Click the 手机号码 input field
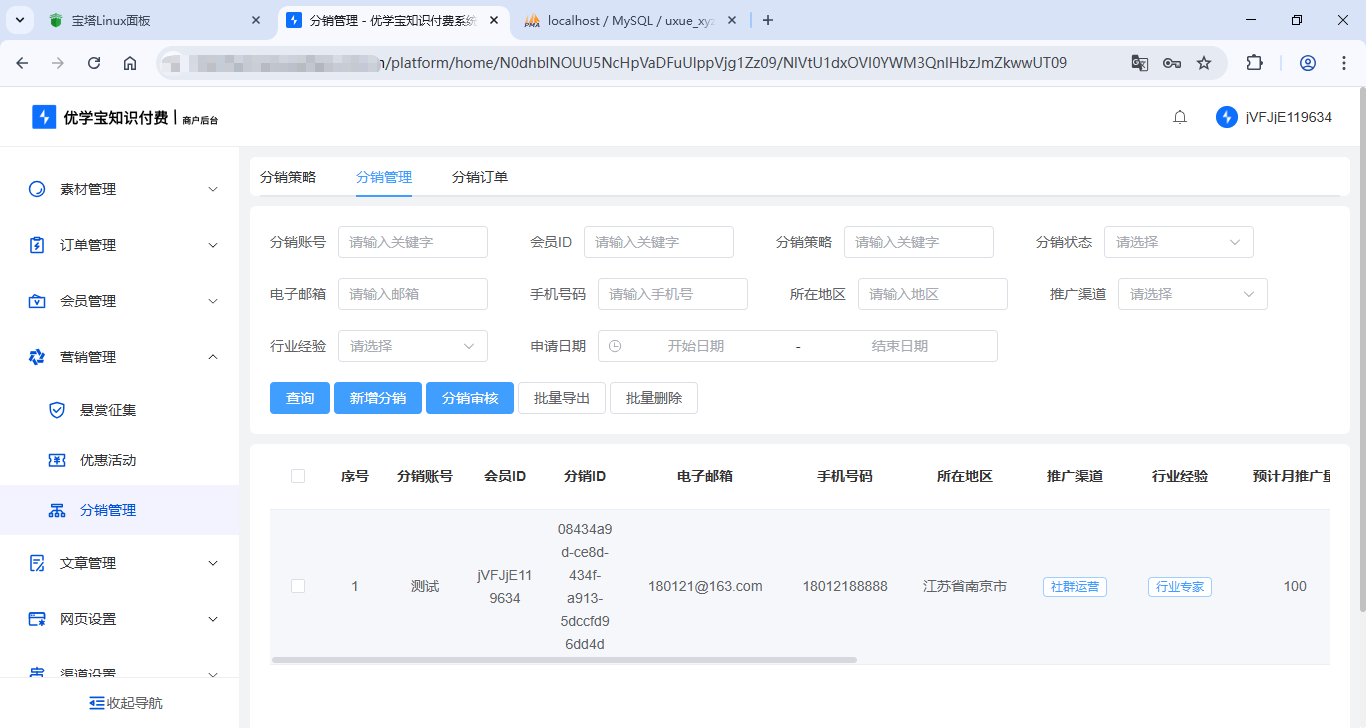This screenshot has width=1366, height=728. click(x=672, y=294)
